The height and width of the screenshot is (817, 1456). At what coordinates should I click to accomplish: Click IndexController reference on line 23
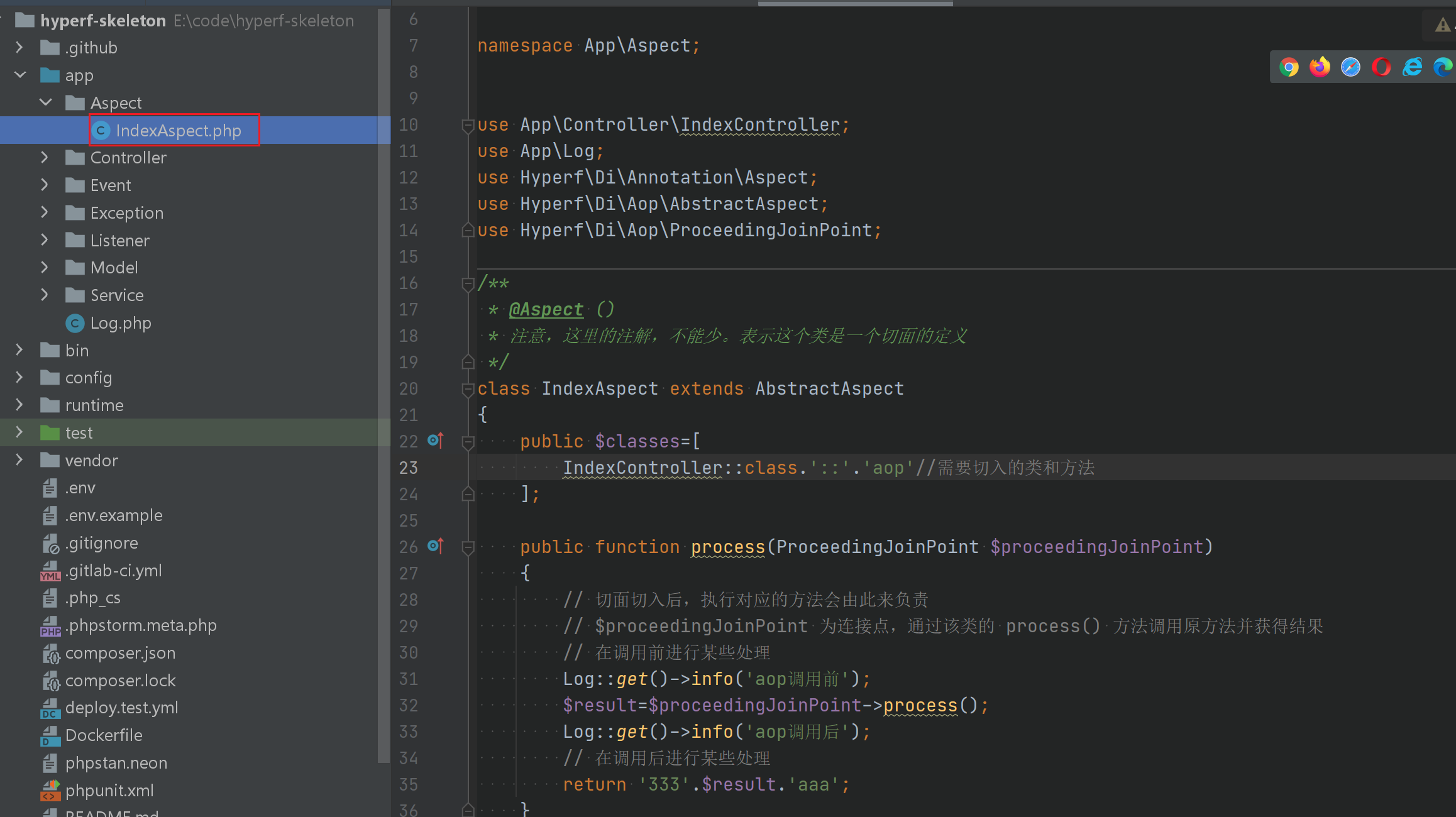coord(643,468)
